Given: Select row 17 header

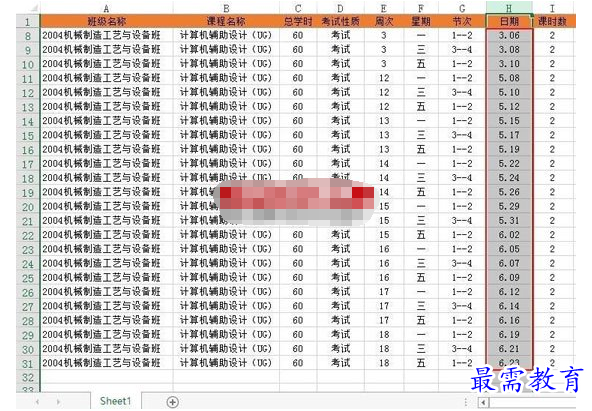Looking at the screenshot, I should (28, 164).
